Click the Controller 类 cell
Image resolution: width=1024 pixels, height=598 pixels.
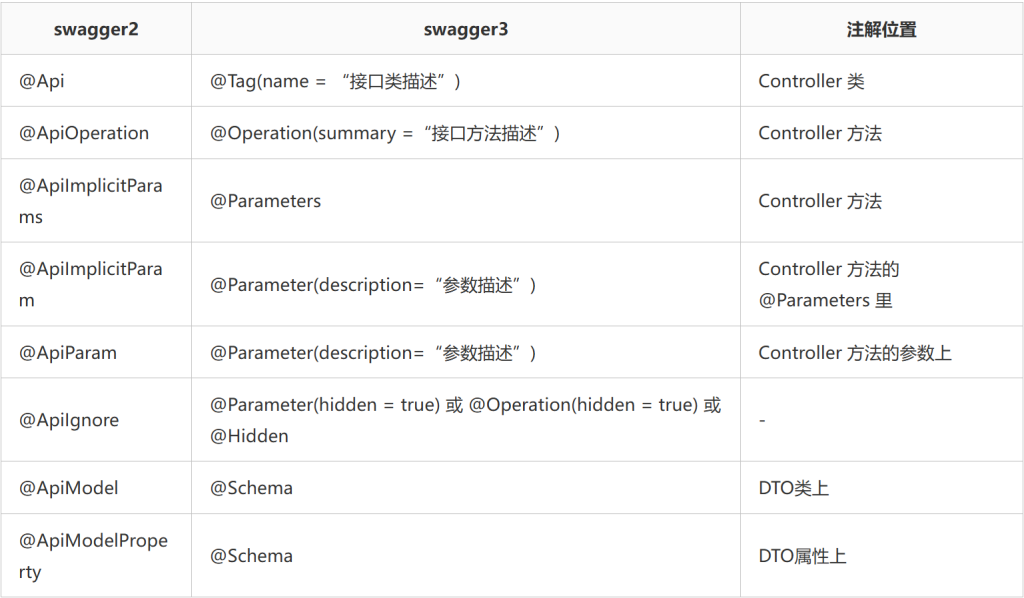click(882, 81)
